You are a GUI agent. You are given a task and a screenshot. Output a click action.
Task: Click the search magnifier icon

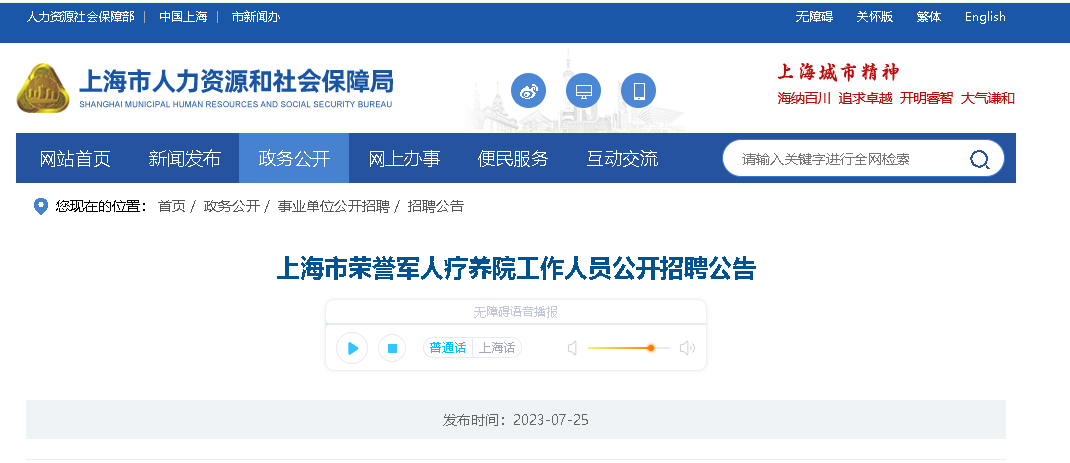tap(979, 159)
